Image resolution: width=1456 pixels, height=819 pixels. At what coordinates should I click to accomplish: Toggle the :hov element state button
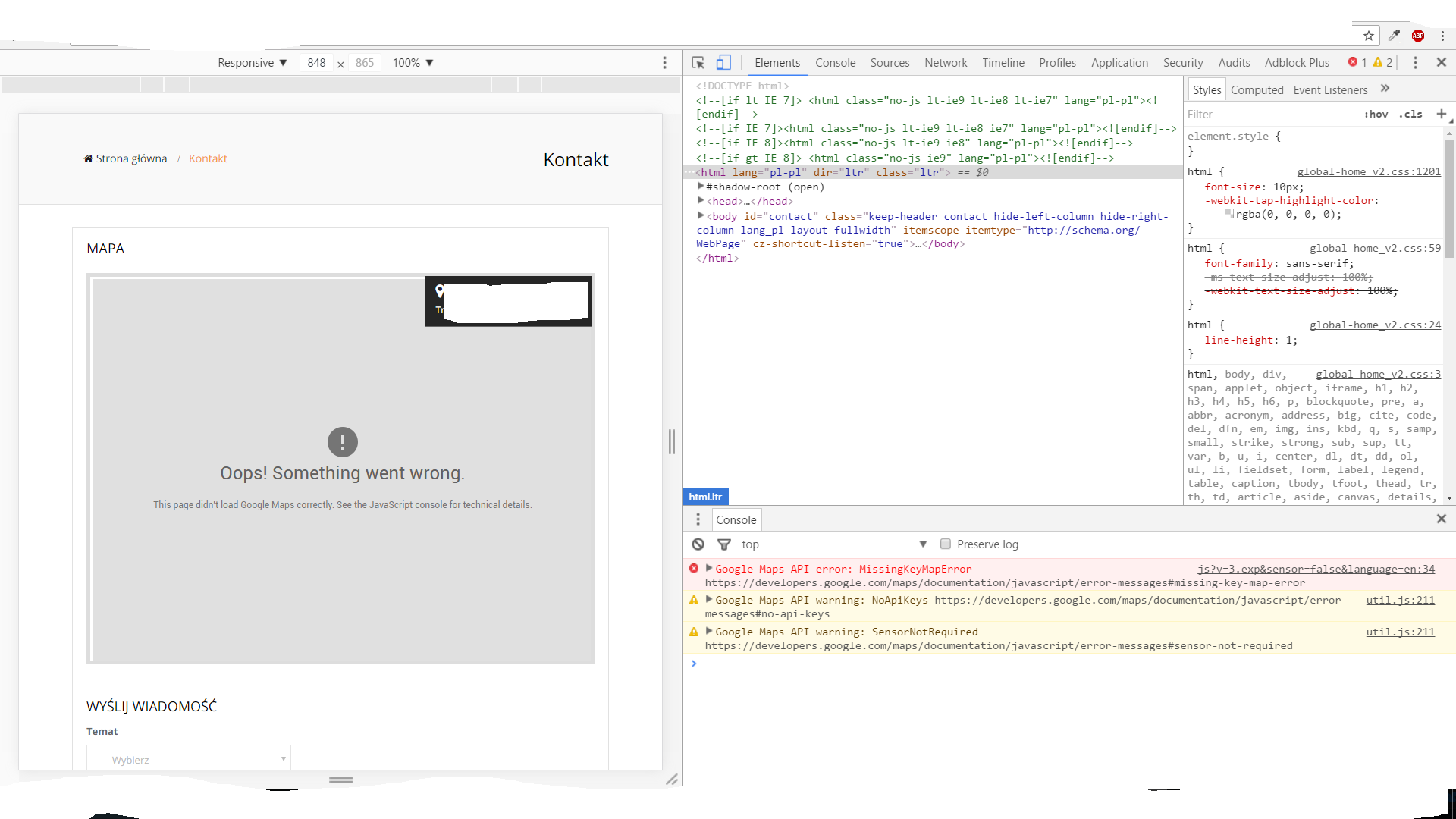point(1376,115)
